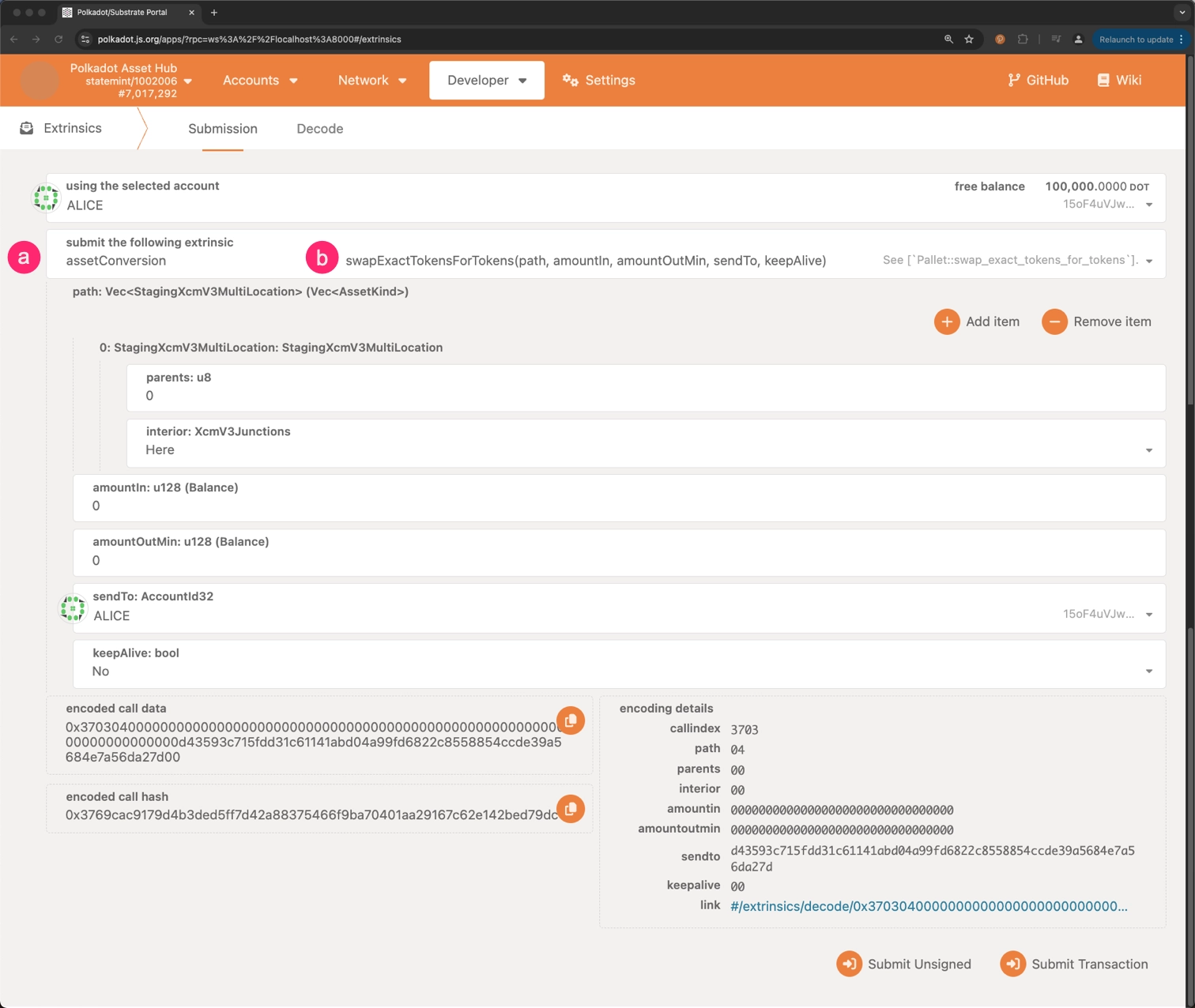Click the amountIn balance input field
This screenshot has width=1195, height=1008.
point(619,506)
